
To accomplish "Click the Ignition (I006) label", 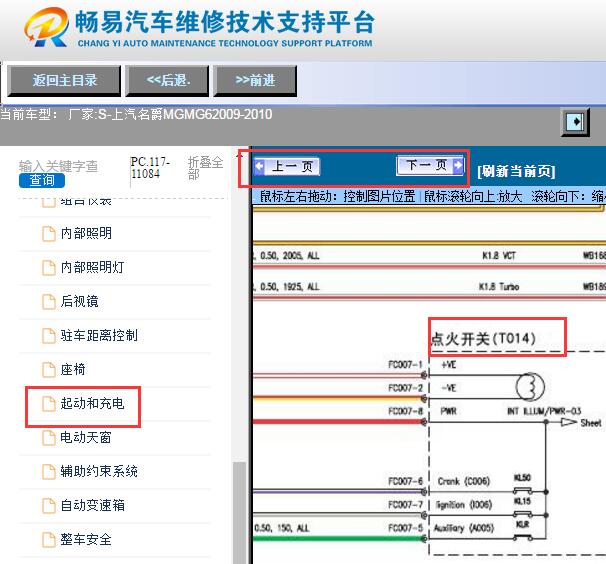I will [x=464, y=505].
